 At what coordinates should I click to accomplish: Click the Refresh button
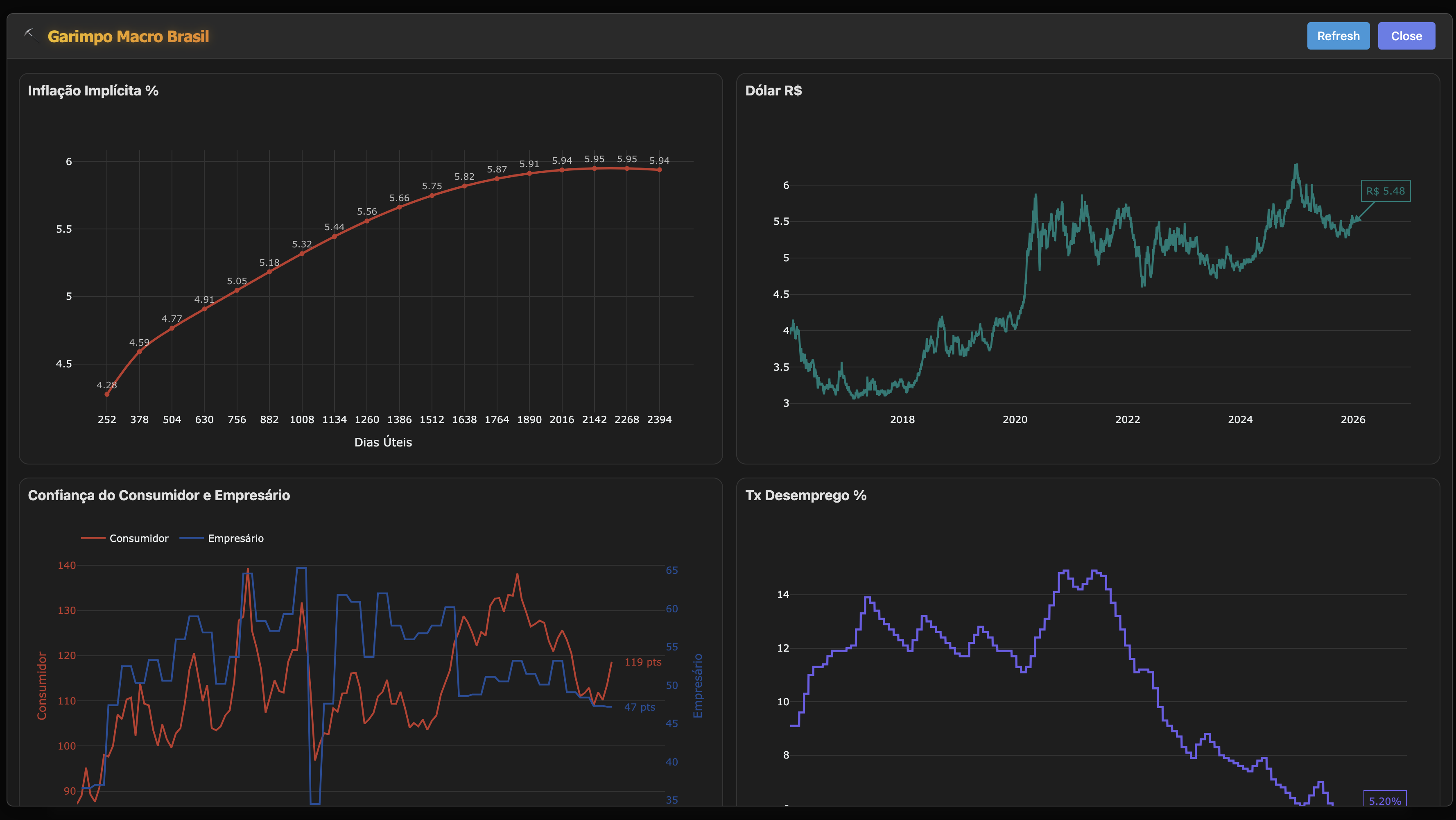click(1338, 36)
